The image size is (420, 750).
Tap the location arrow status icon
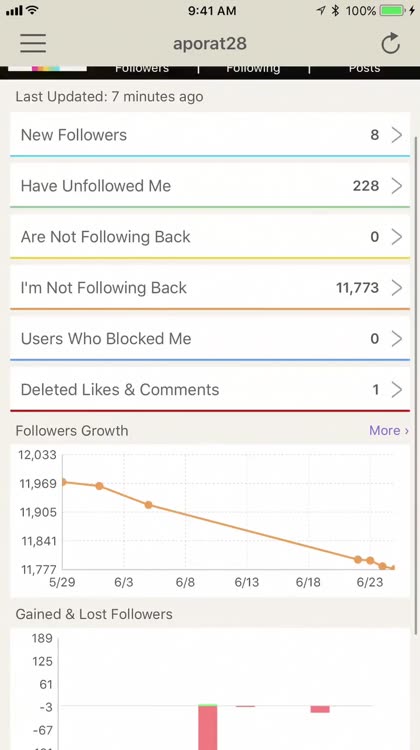[321, 11]
